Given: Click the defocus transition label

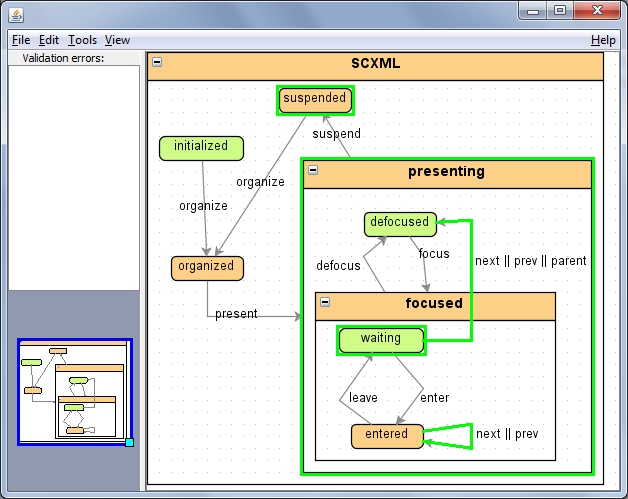Looking at the screenshot, I should coord(338,265).
